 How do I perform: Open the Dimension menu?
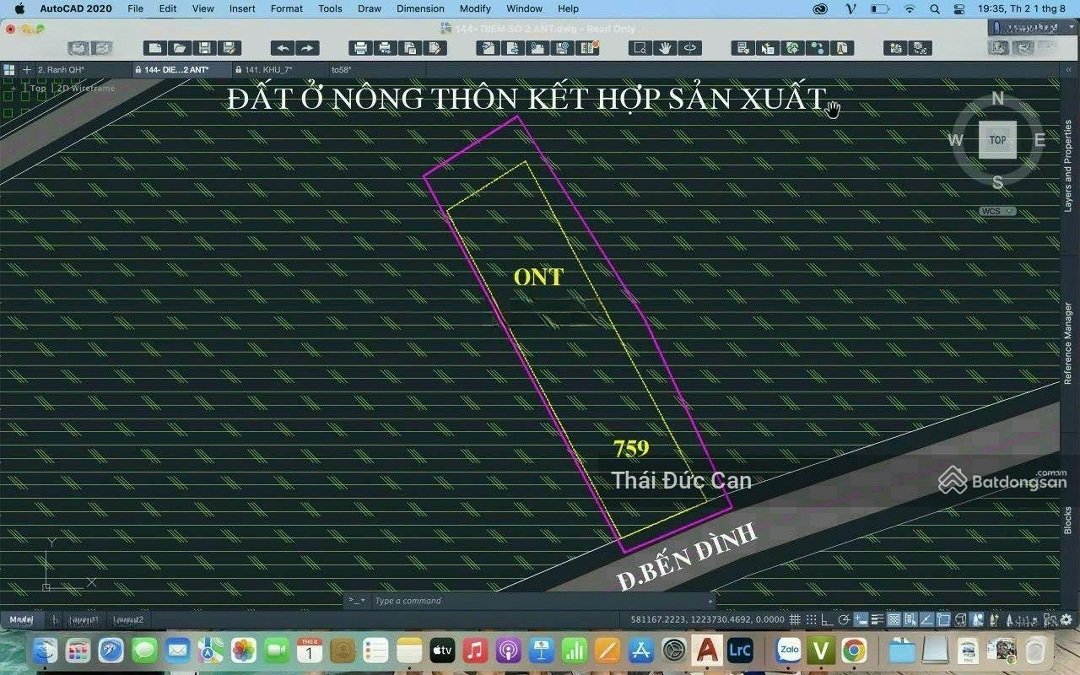click(x=420, y=9)
